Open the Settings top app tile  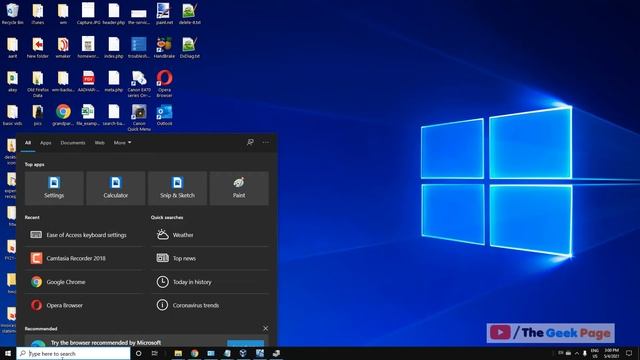(54, 188)
